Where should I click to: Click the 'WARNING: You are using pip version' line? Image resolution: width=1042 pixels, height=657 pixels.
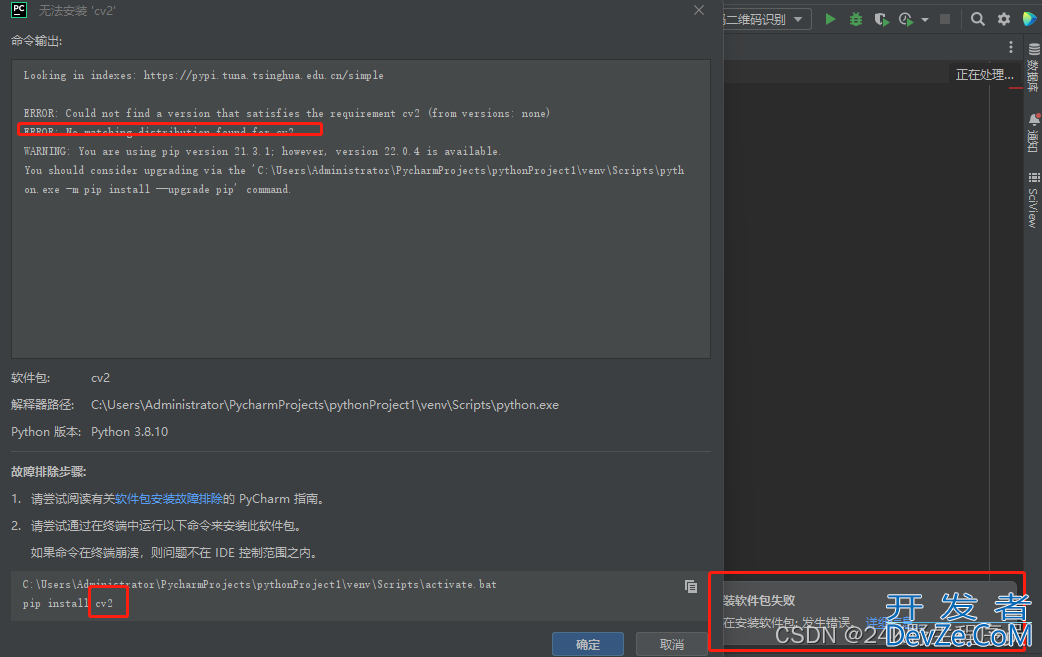point(262,151)
